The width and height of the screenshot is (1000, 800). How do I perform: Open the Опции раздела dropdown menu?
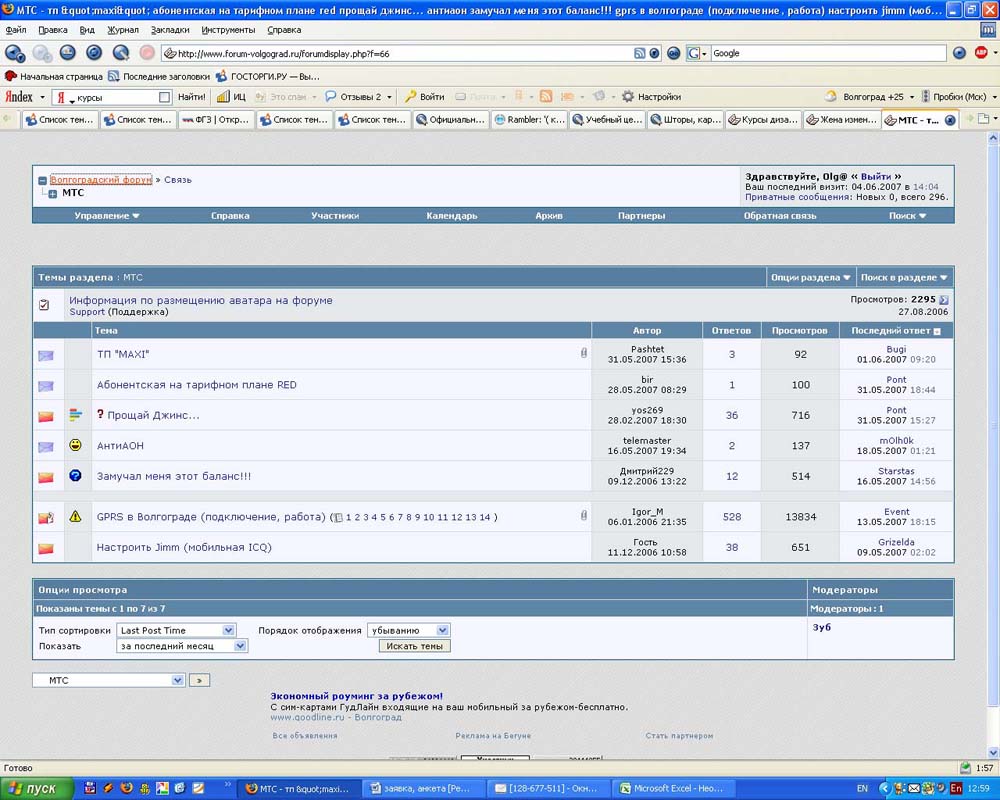click(x=811, y=278)
